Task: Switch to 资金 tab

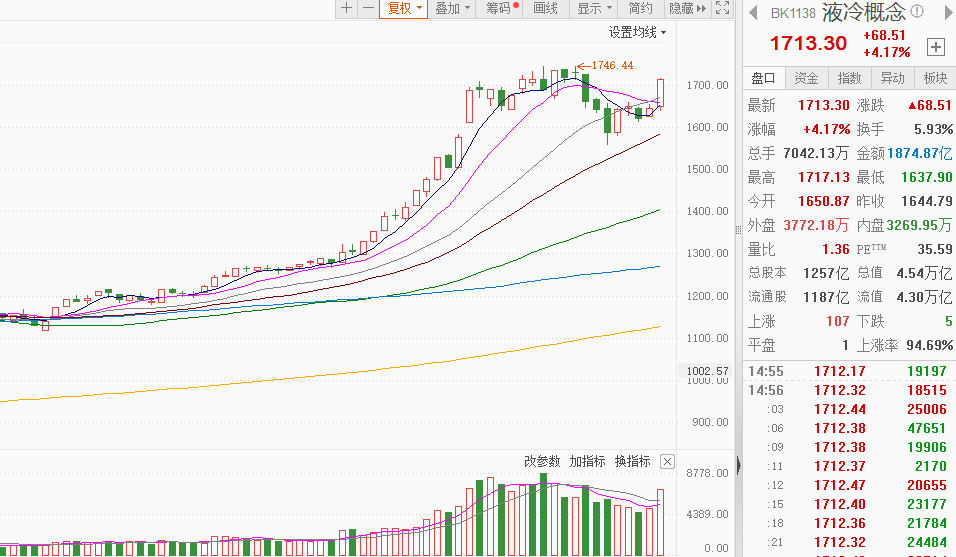Action: pos(806,78)
